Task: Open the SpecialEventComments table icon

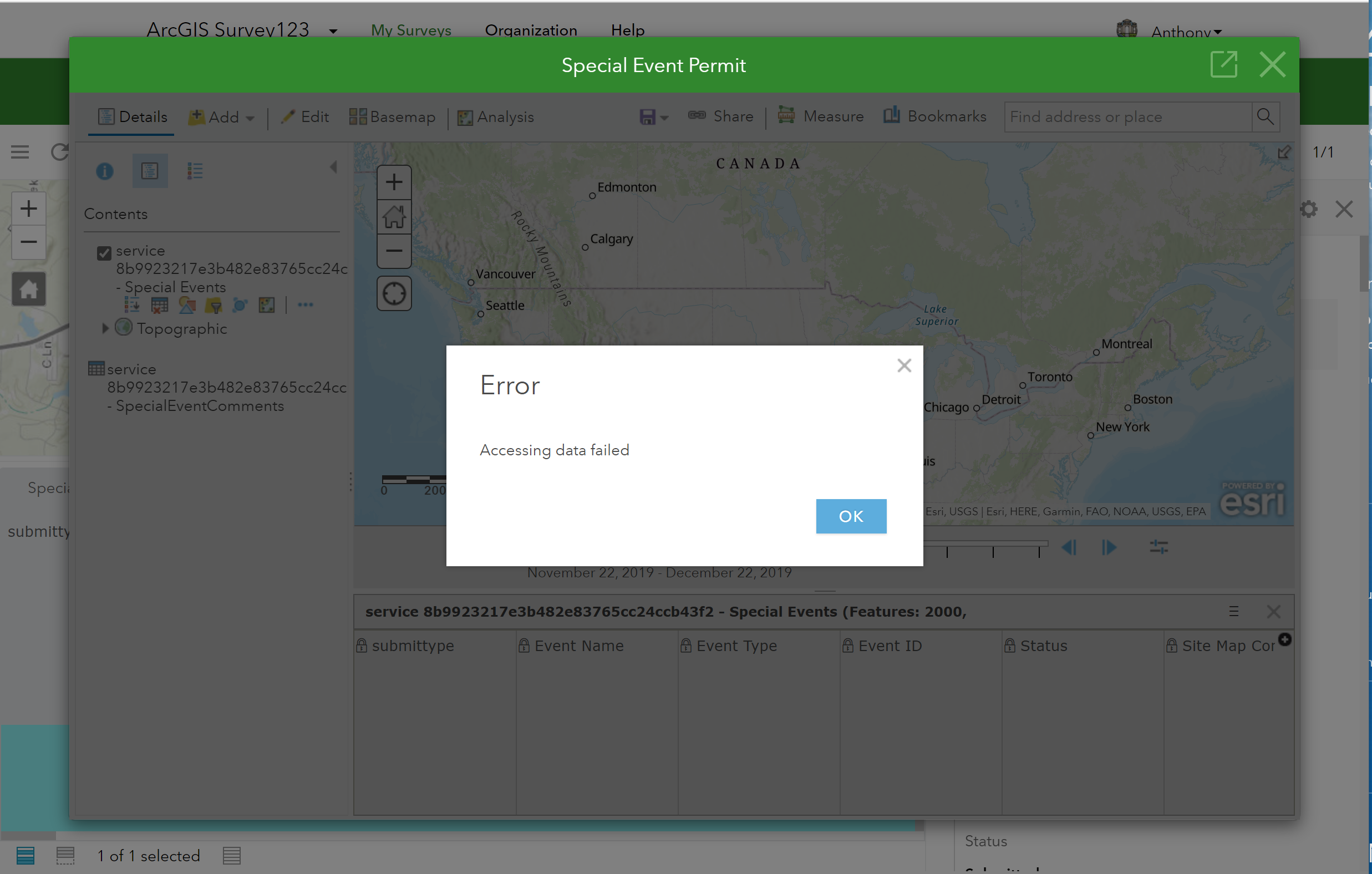Action: [96, 369]
